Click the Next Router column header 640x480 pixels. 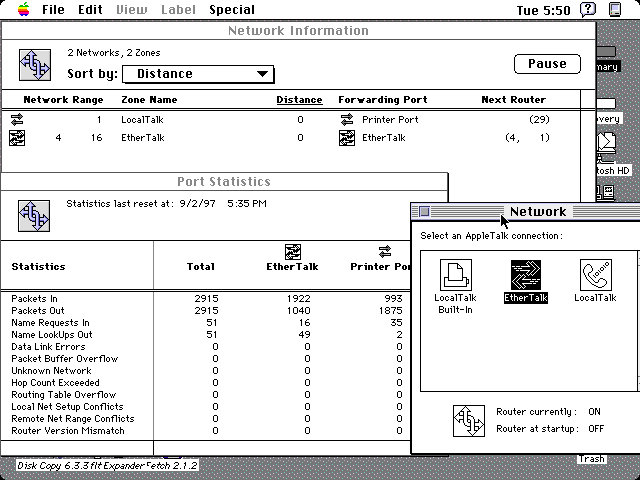pos(513,100)
